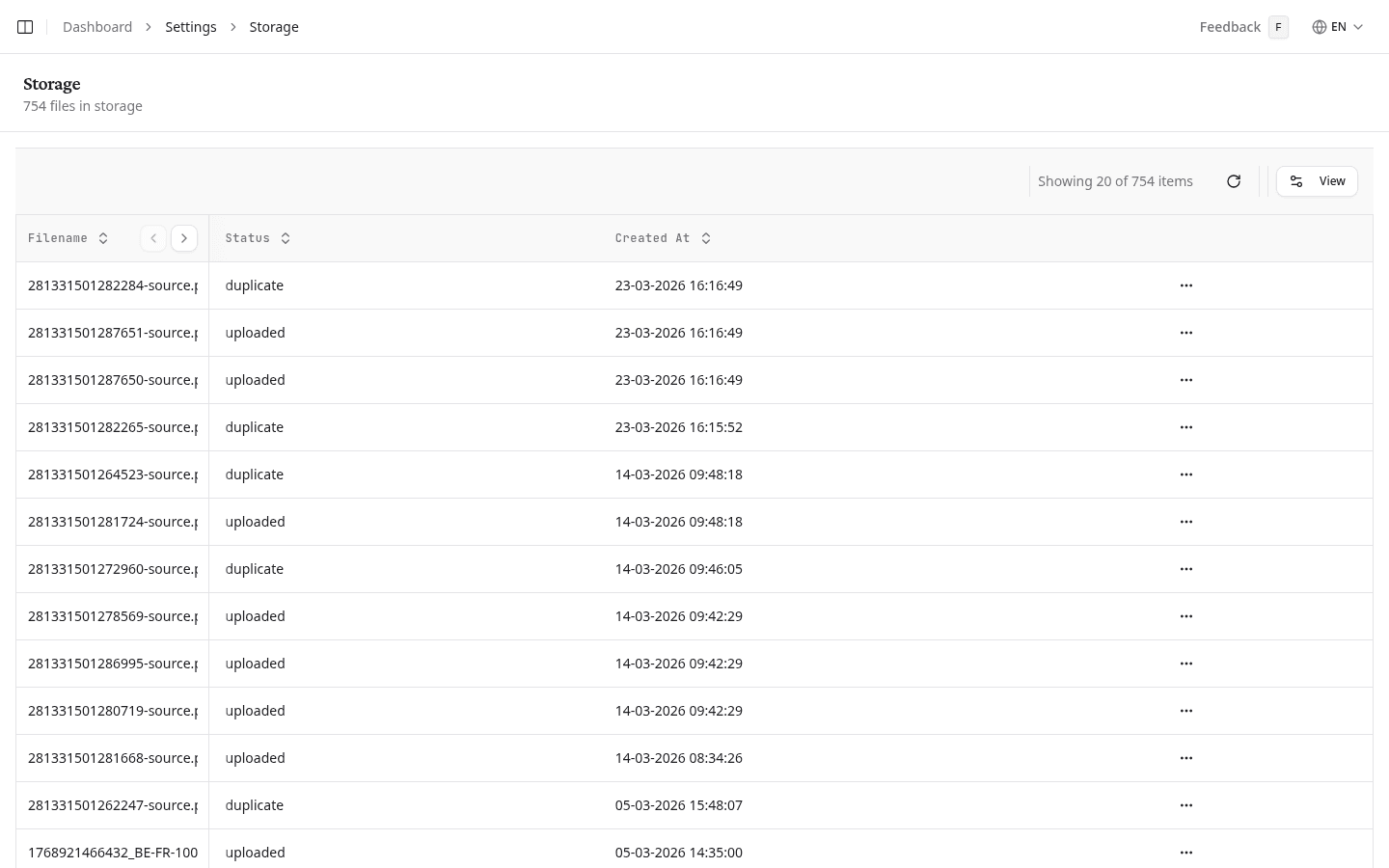Click timestamp 23-03-2026 16:15:52
Image resolution: width=1389 pixels, height=868 pixels.
pos(679,427)
